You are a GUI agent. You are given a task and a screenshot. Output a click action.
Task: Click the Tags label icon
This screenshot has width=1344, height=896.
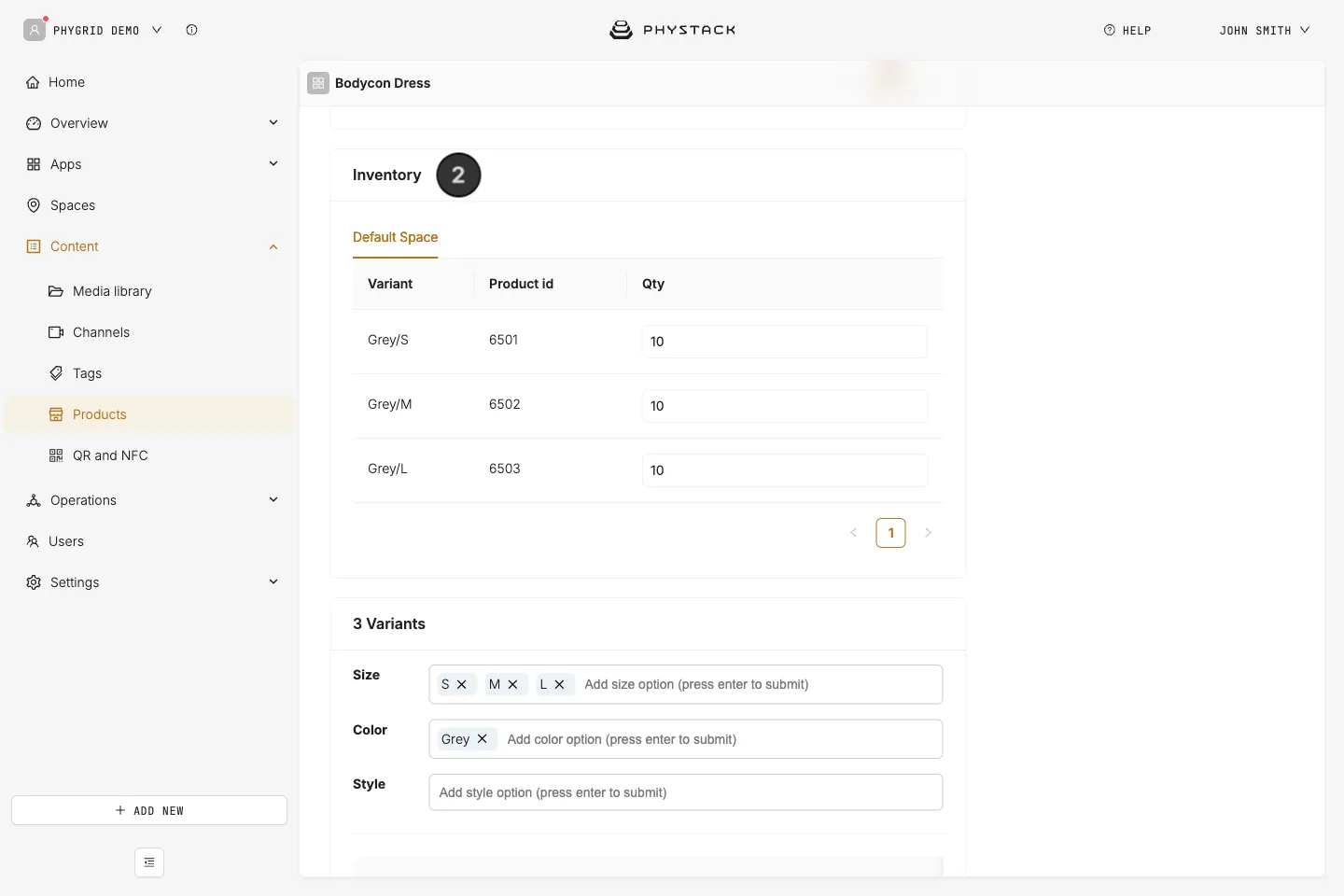pyautogui.click(x=56, y=373)
